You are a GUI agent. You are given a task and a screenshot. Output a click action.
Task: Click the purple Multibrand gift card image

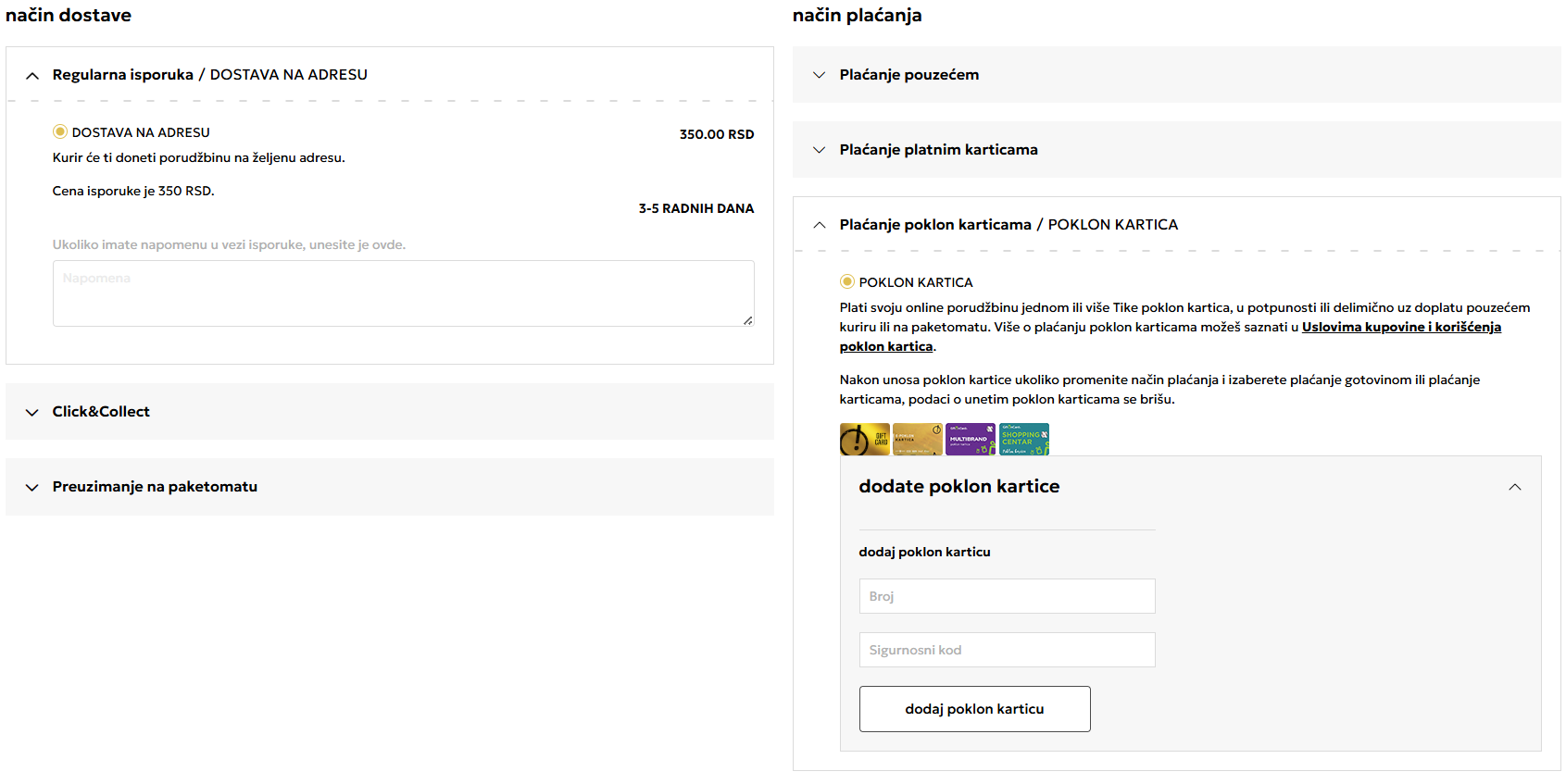[x=971, y=440]
